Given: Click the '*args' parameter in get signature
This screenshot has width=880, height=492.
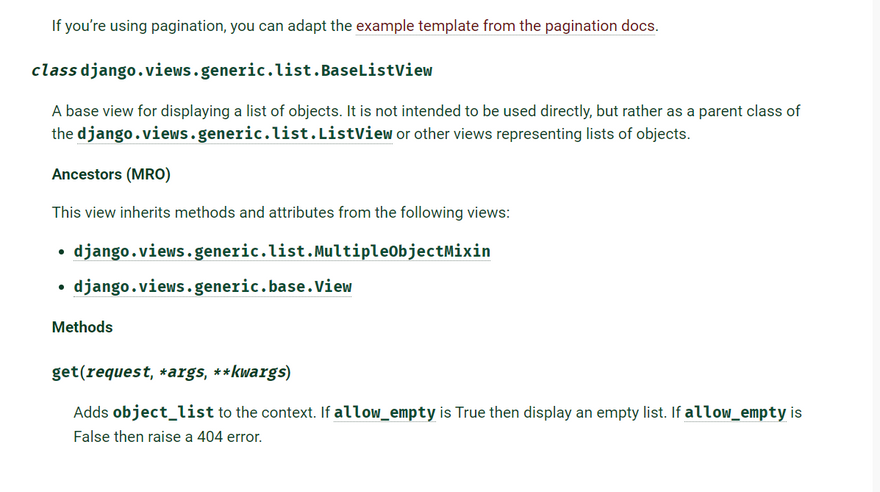Looking at the screenshot, I should [x=181, y=372].
